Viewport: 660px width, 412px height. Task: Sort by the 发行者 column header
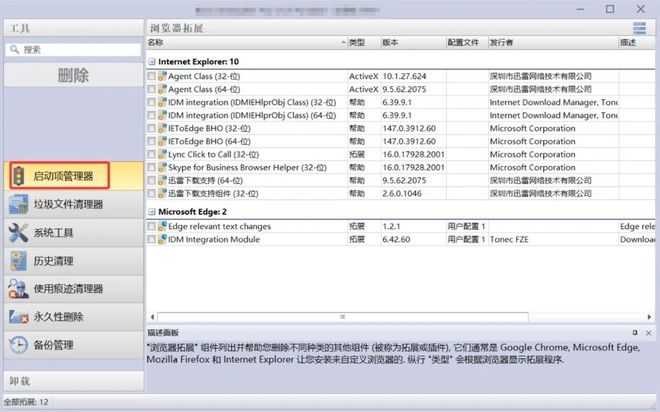(x=553, y=43)
